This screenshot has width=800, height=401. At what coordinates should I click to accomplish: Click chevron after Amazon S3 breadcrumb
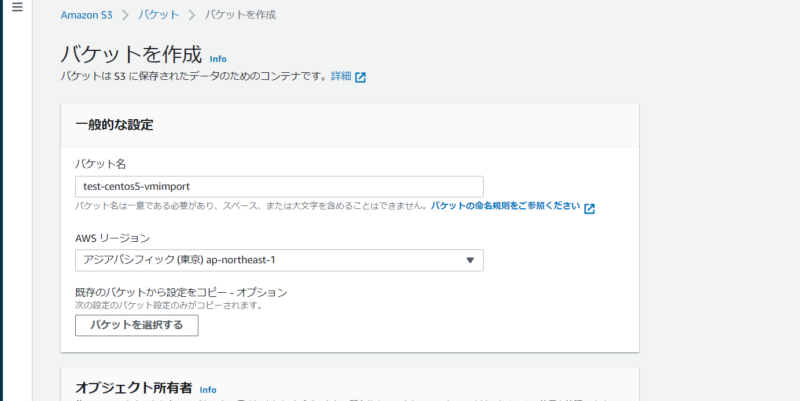click(125, 15)
